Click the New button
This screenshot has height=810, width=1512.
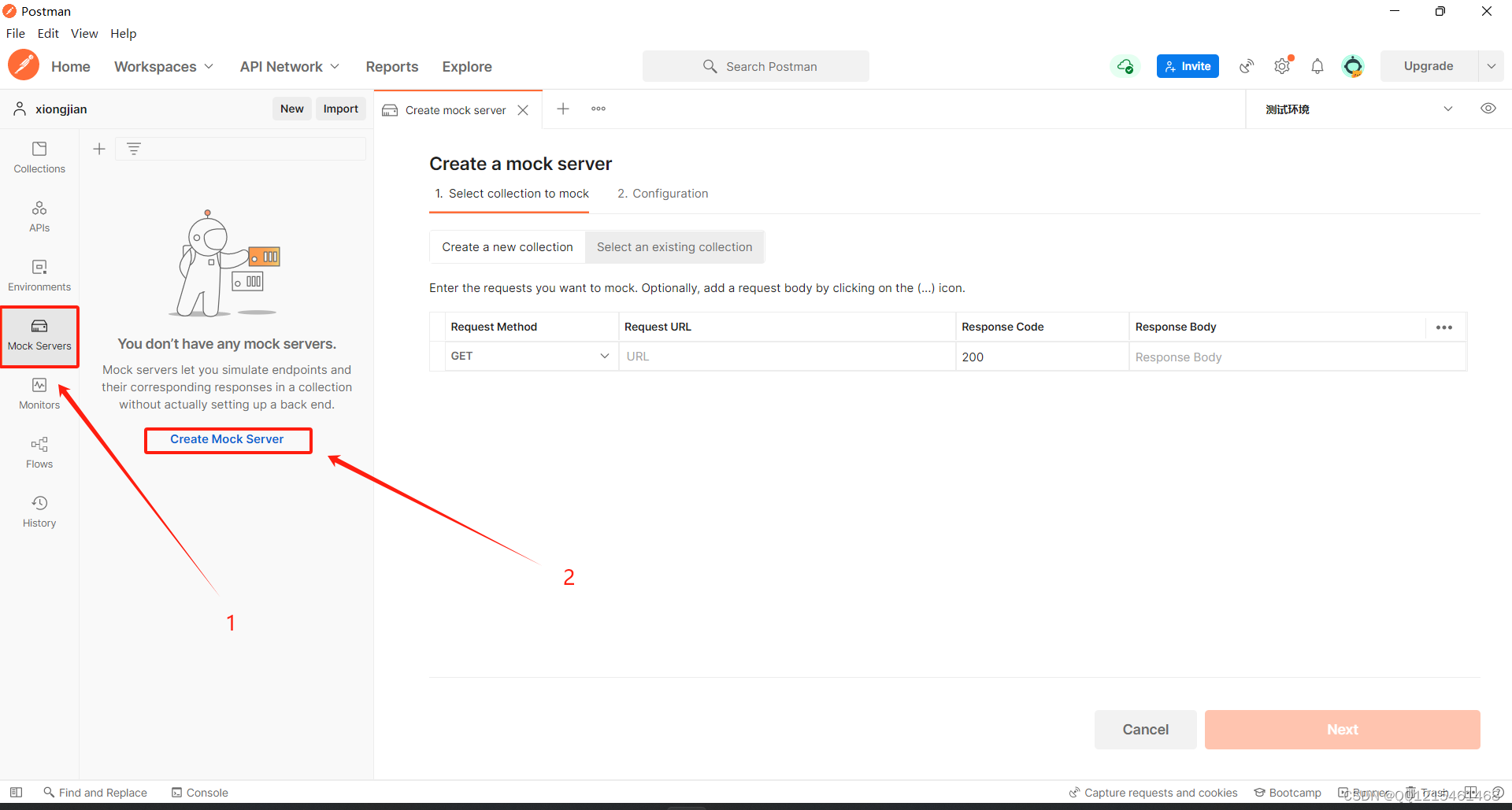click(x=292, y=109)
